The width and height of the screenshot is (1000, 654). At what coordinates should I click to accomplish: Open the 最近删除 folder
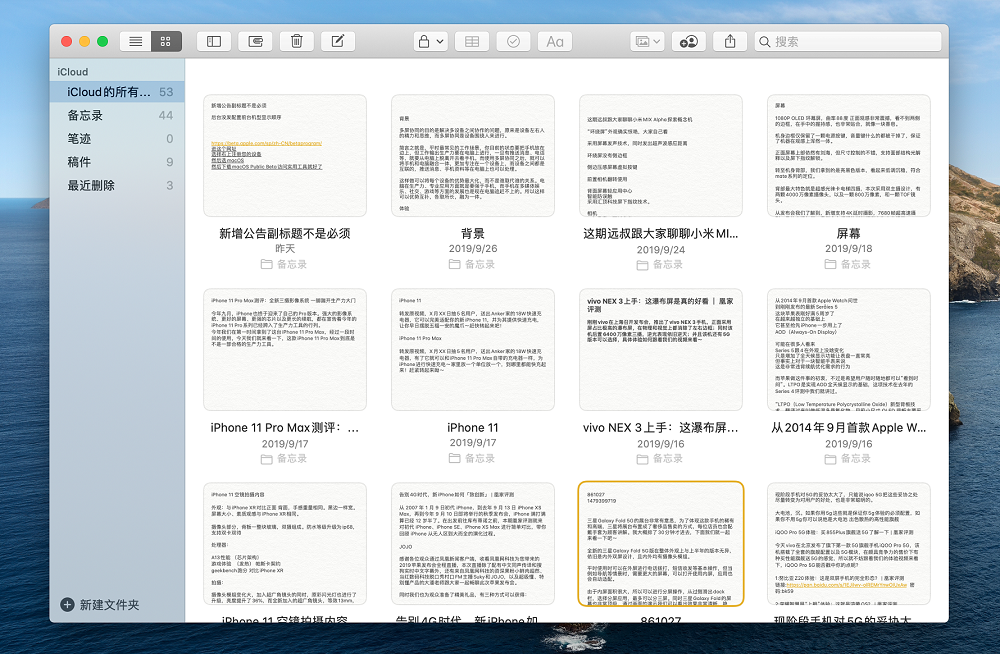click(x=93, y=185)
